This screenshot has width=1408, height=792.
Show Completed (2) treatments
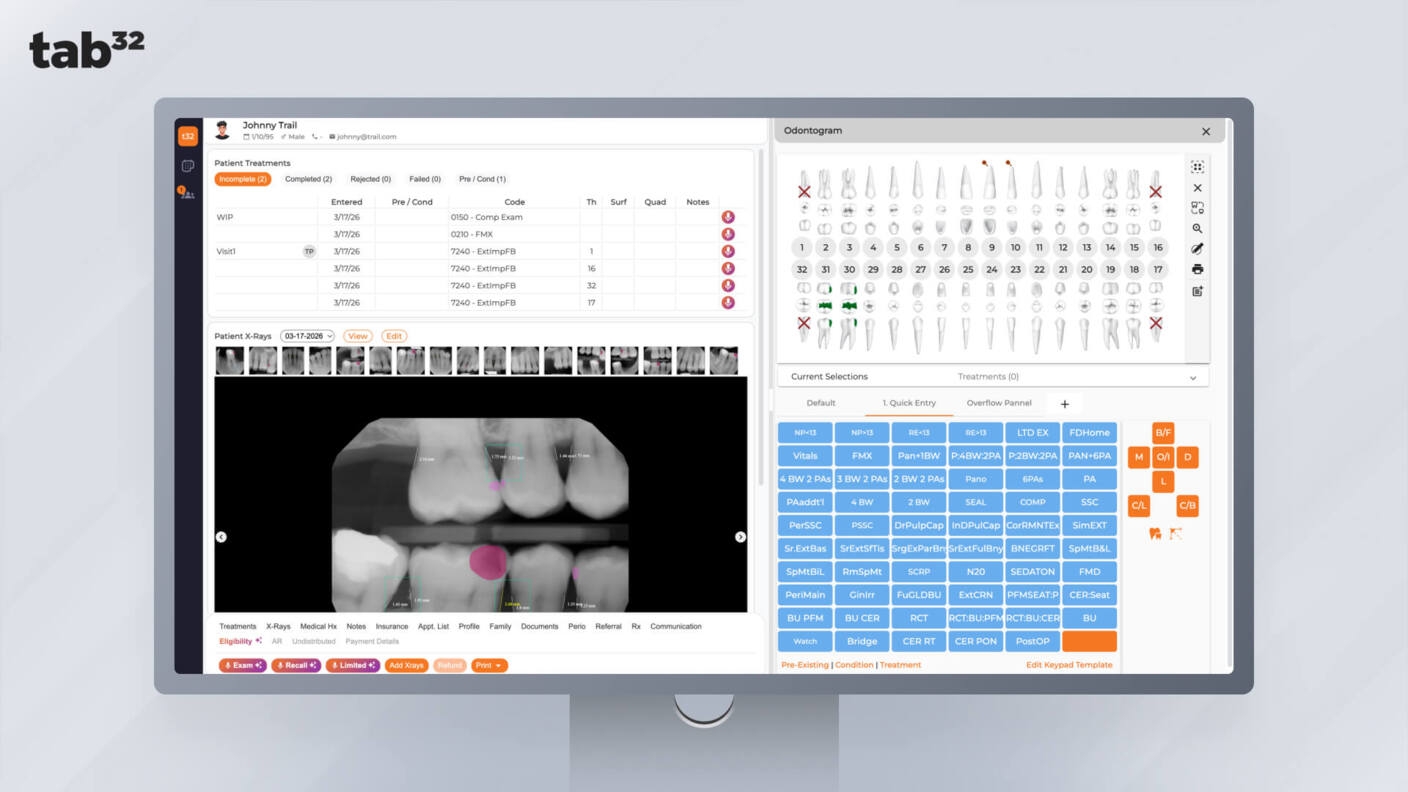(x=308, y=179)
